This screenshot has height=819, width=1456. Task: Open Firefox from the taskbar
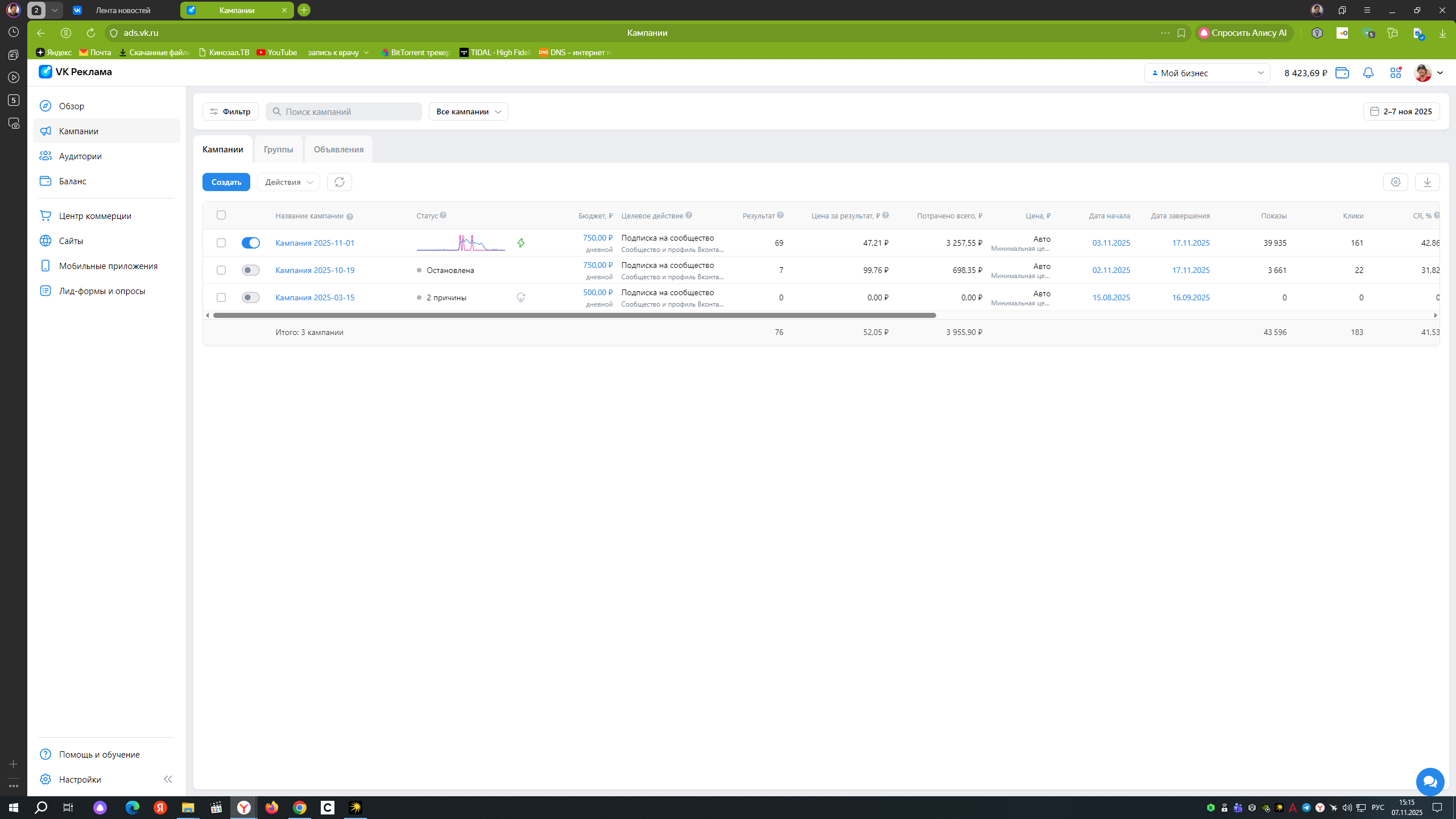coord(271,808)
